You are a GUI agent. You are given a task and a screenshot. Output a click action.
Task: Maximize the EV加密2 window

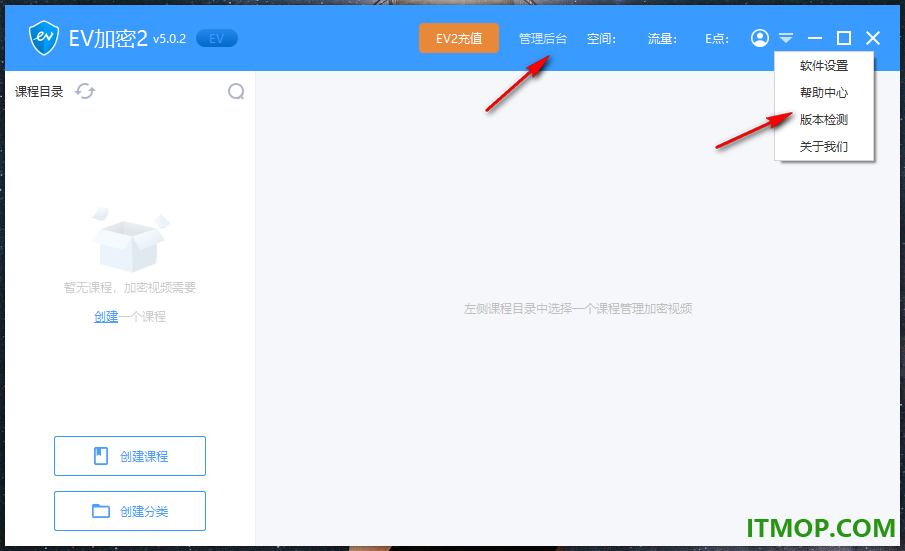(843, 38)
